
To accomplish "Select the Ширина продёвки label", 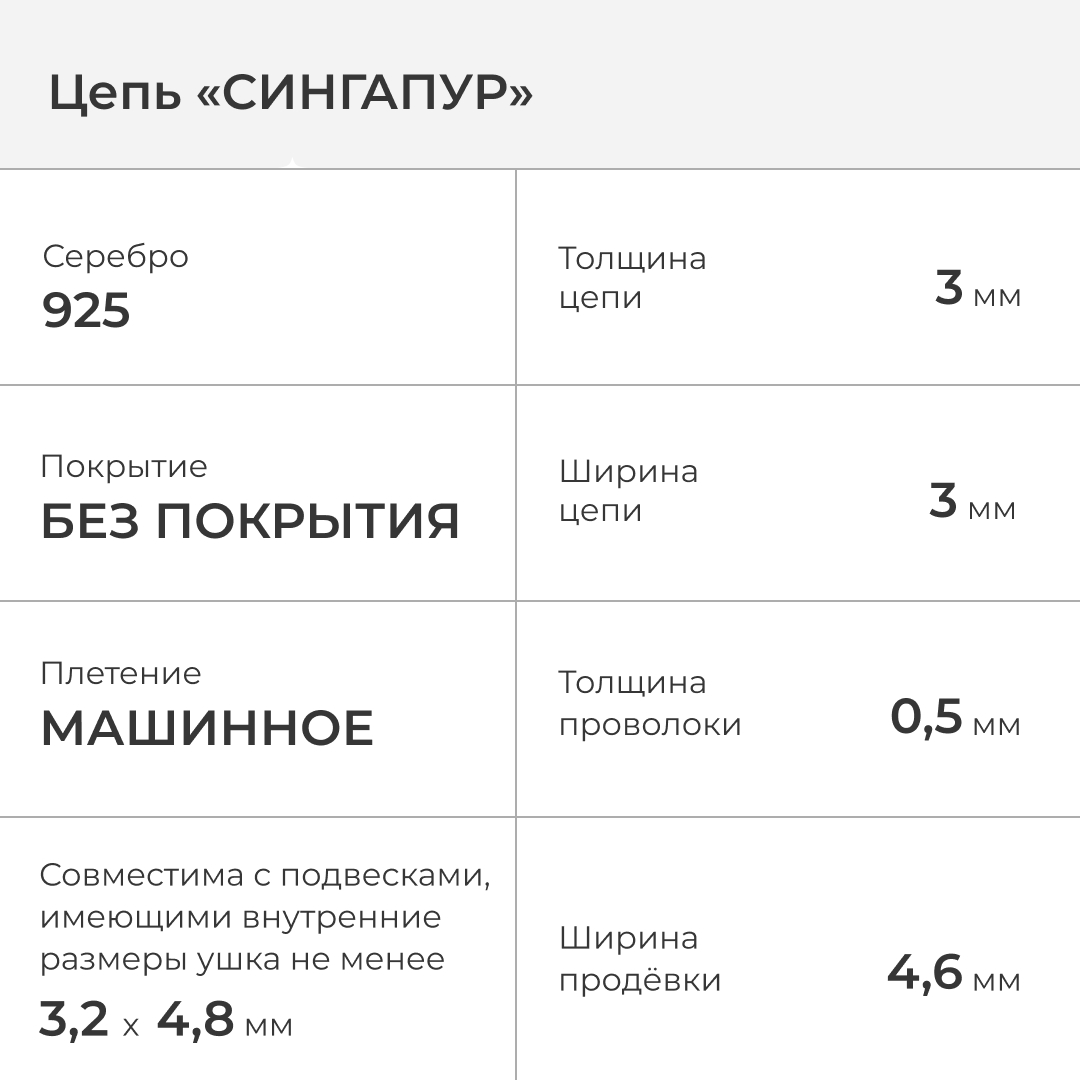I will point(639,959).
